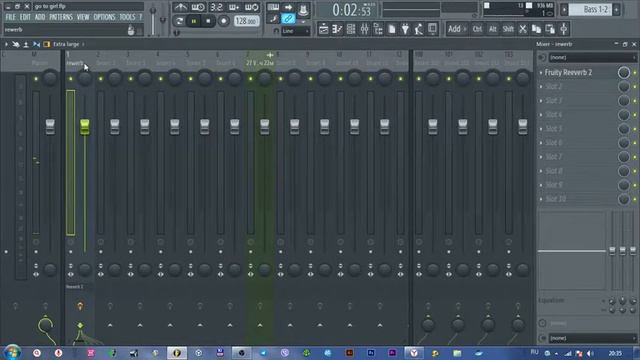Click the yellow-green fader of reverb insert

[x=84, y=127]
